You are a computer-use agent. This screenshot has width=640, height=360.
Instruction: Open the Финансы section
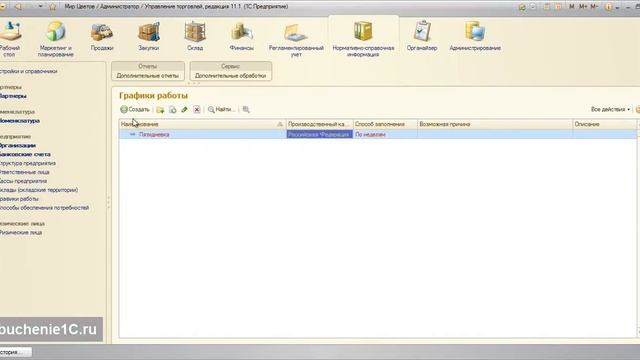[241, 37]
